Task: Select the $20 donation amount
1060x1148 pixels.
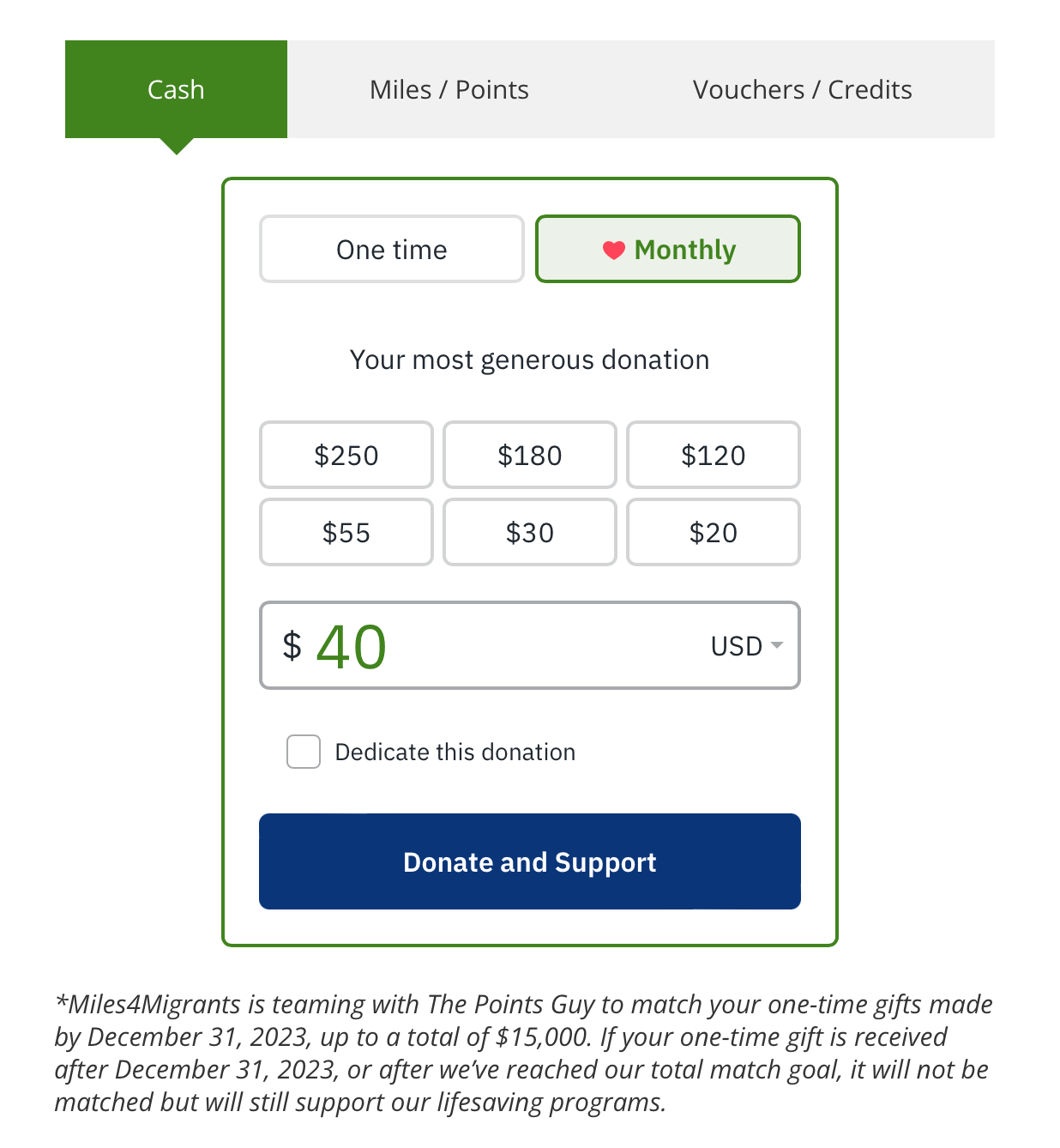Action: [713, 532]
